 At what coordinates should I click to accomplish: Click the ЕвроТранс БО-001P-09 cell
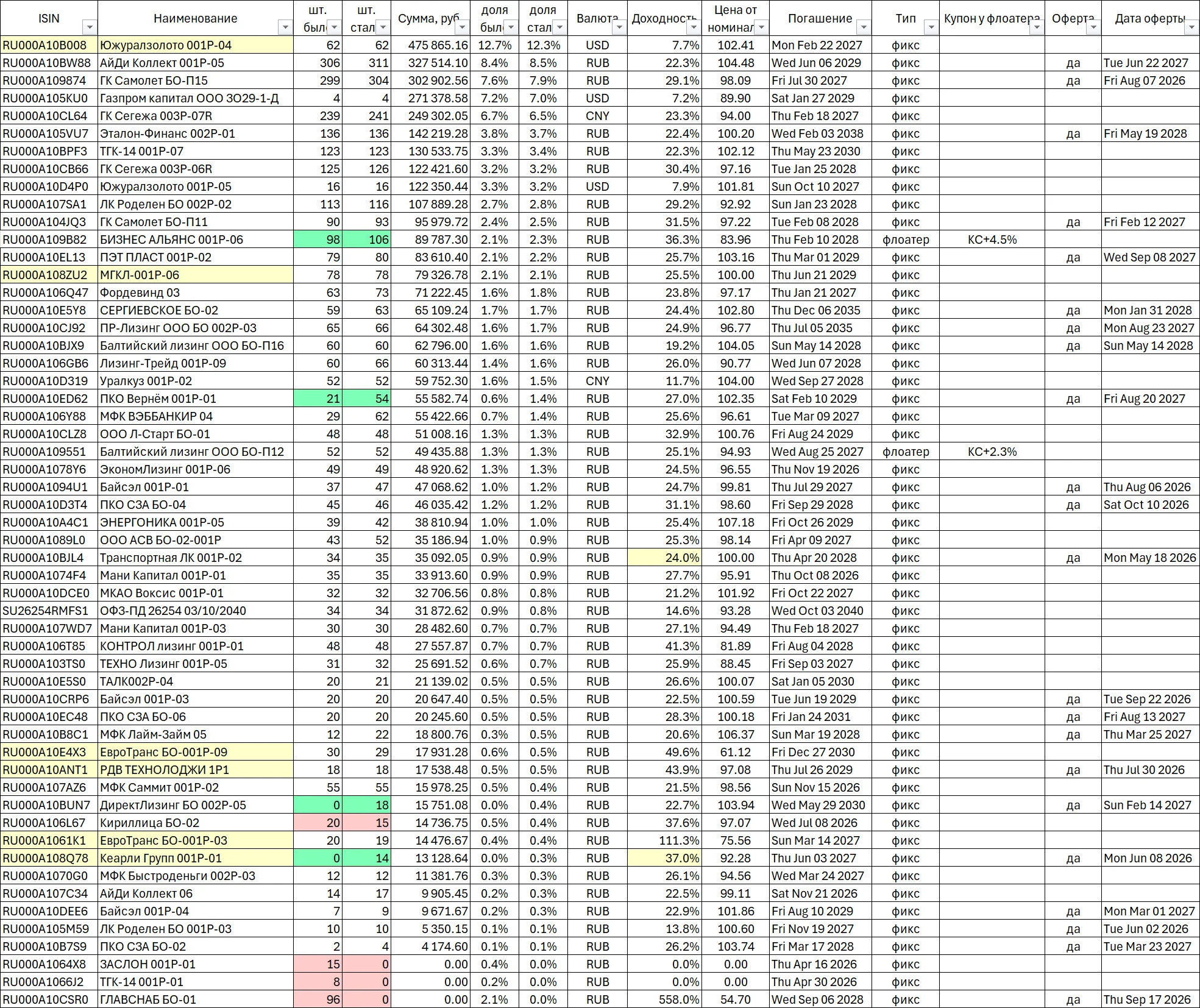196,752
